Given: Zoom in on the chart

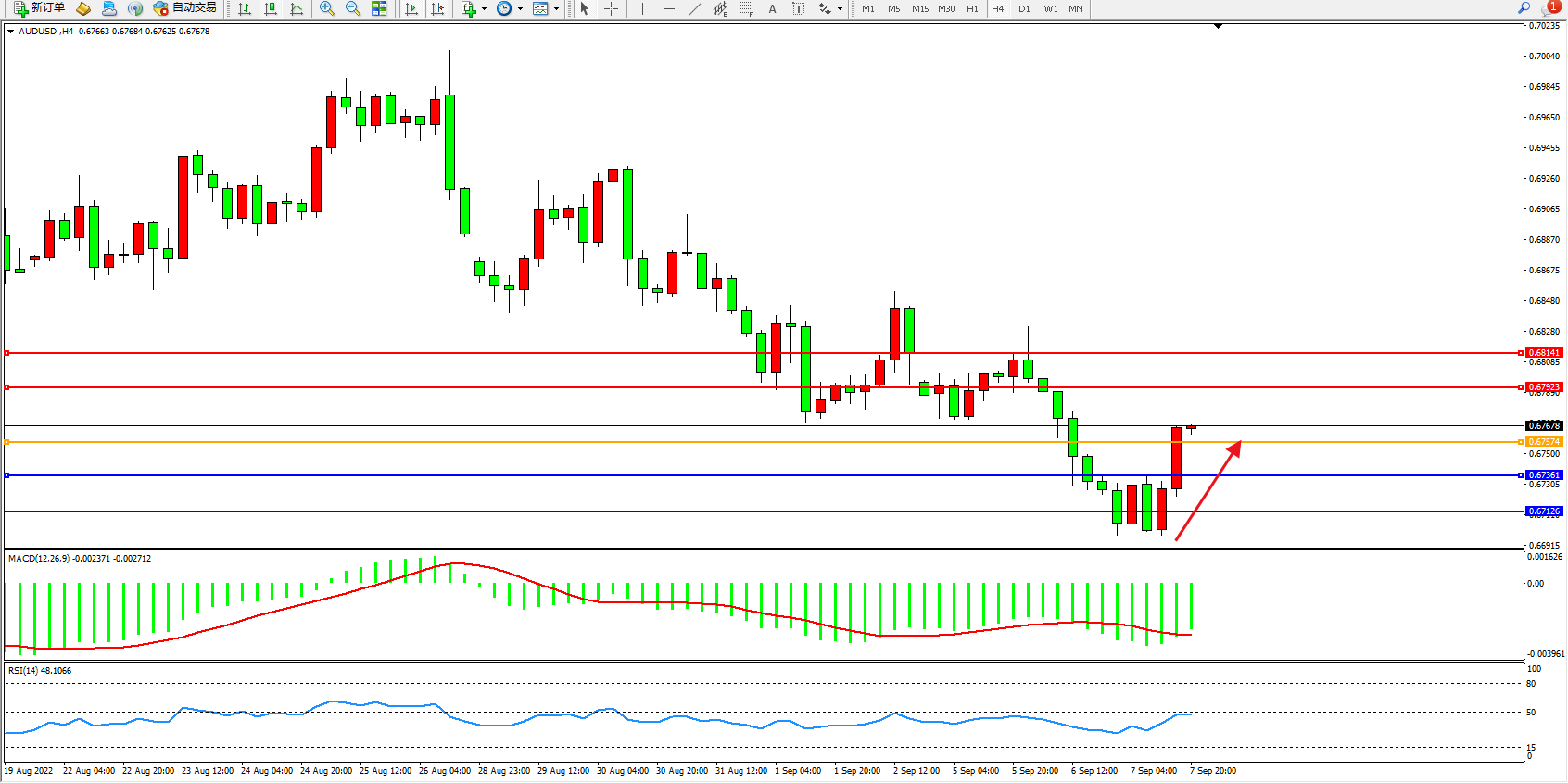Looking at the screenshot, I should click(x=327, y=8).
